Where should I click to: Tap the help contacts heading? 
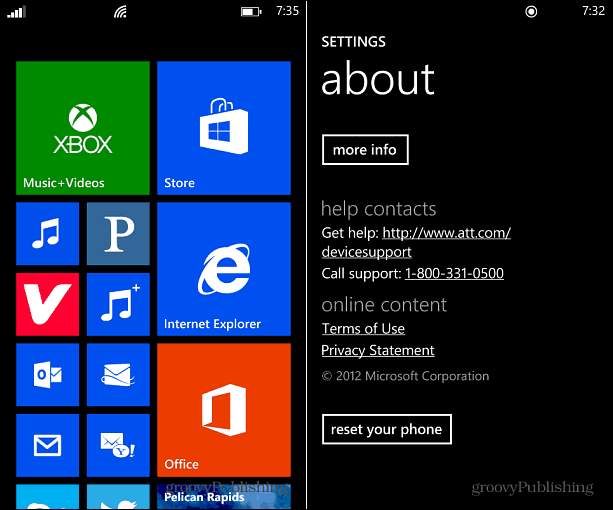coord(378,209)
